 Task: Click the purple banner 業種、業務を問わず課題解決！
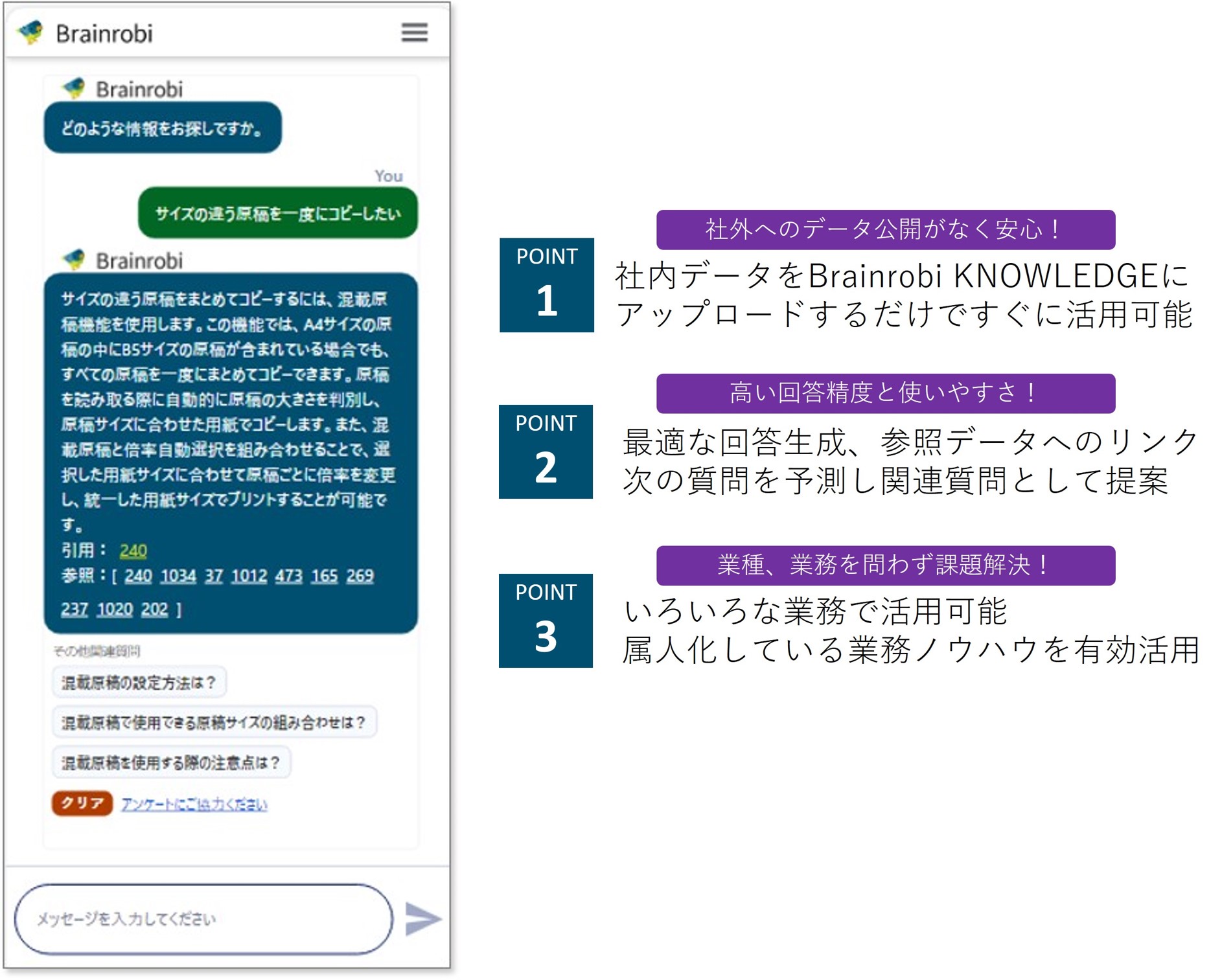[886, 565]
